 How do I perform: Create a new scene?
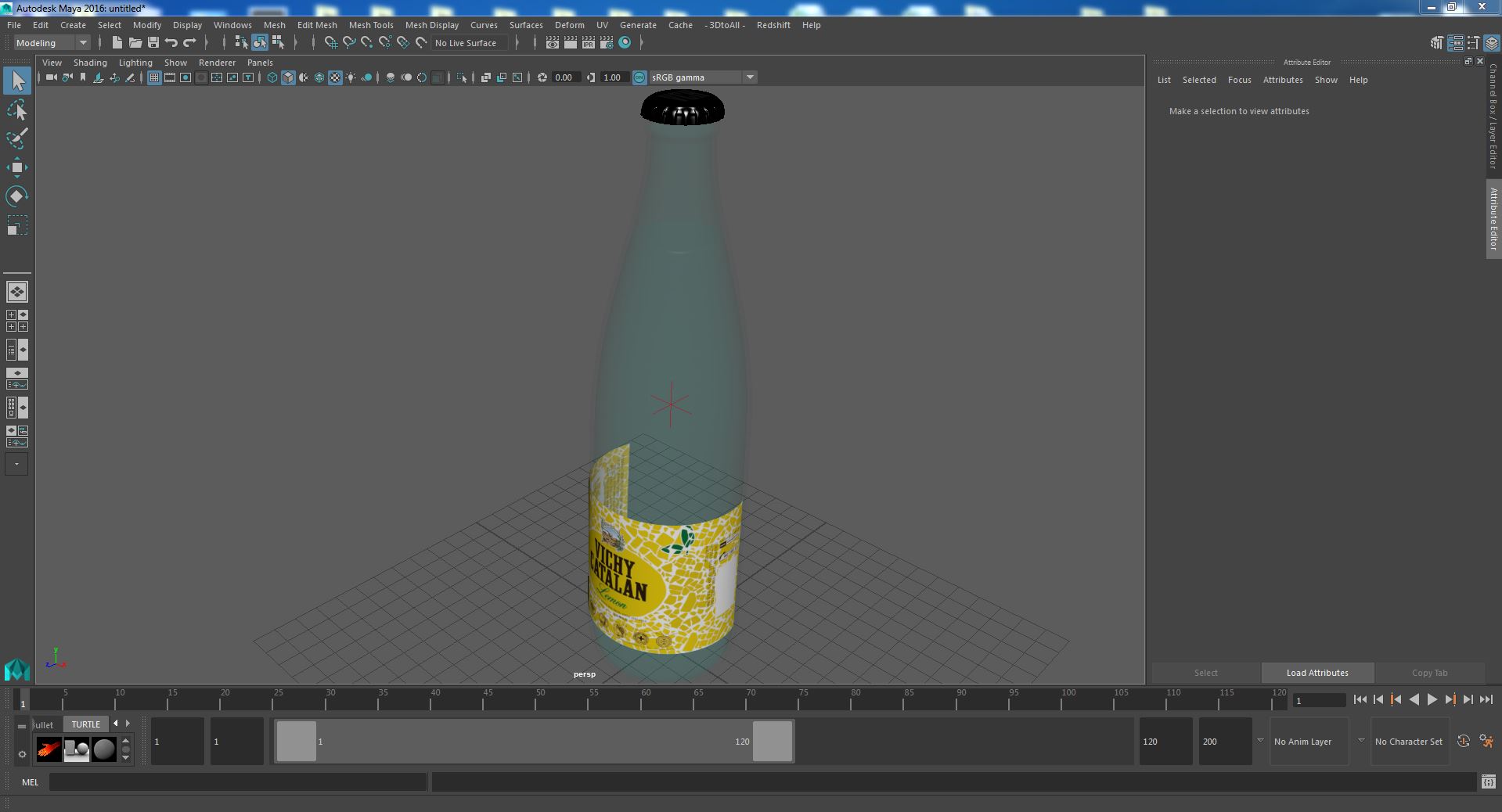point(117,43)
